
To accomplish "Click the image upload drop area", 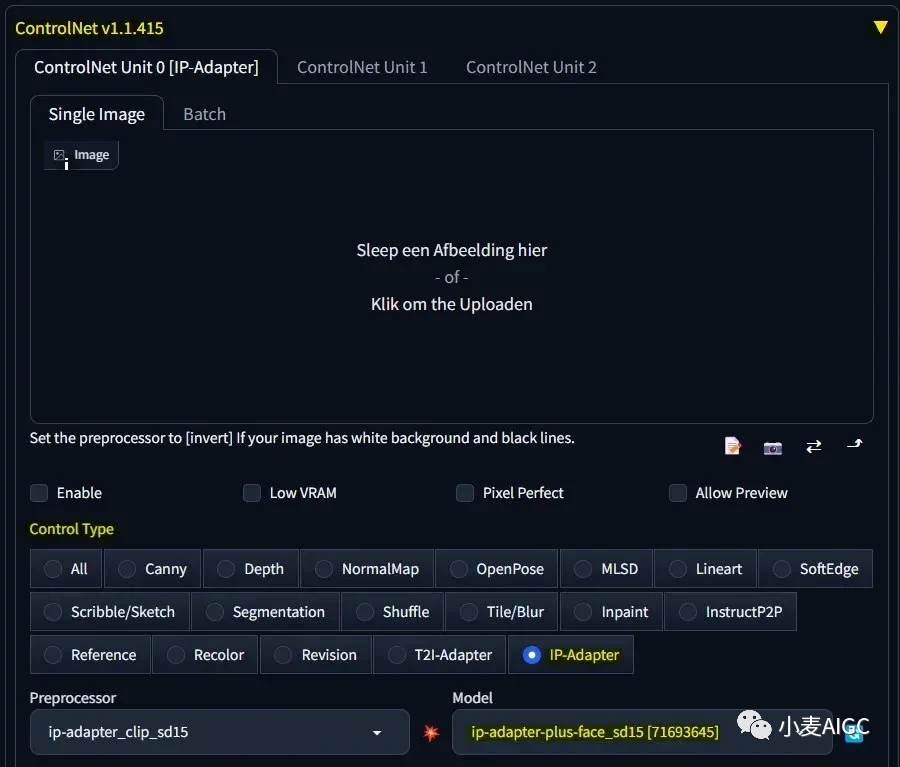I will pyautogui.click(x=452, y=277).
